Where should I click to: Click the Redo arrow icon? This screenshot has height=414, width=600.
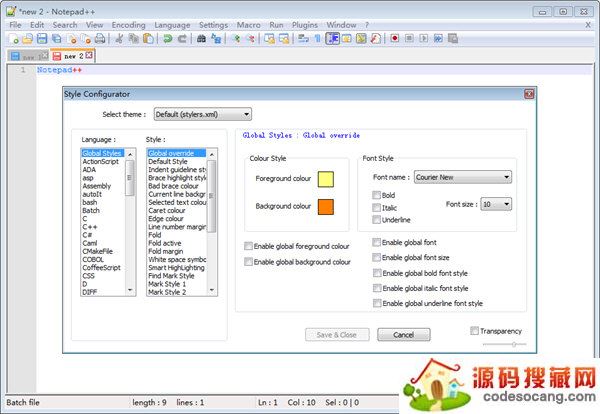click(182, 39)
